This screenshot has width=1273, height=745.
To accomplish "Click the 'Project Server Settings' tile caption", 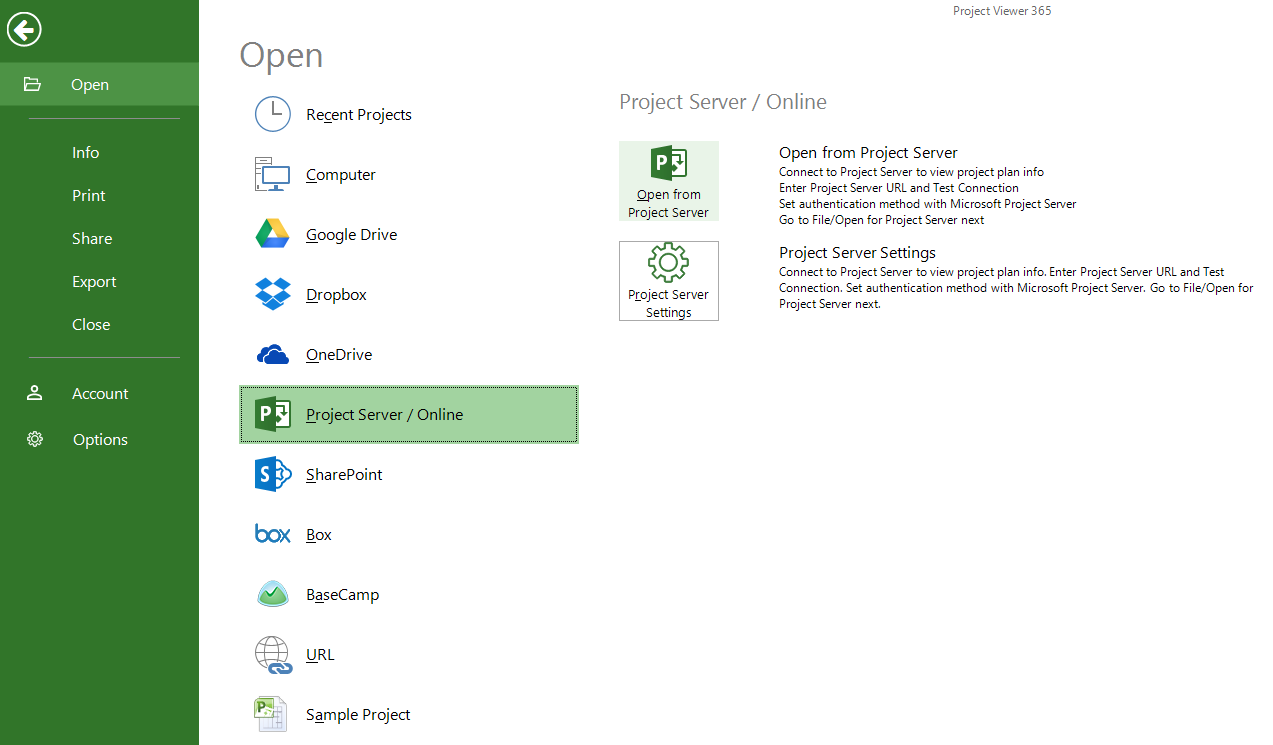I will point(668,303).
